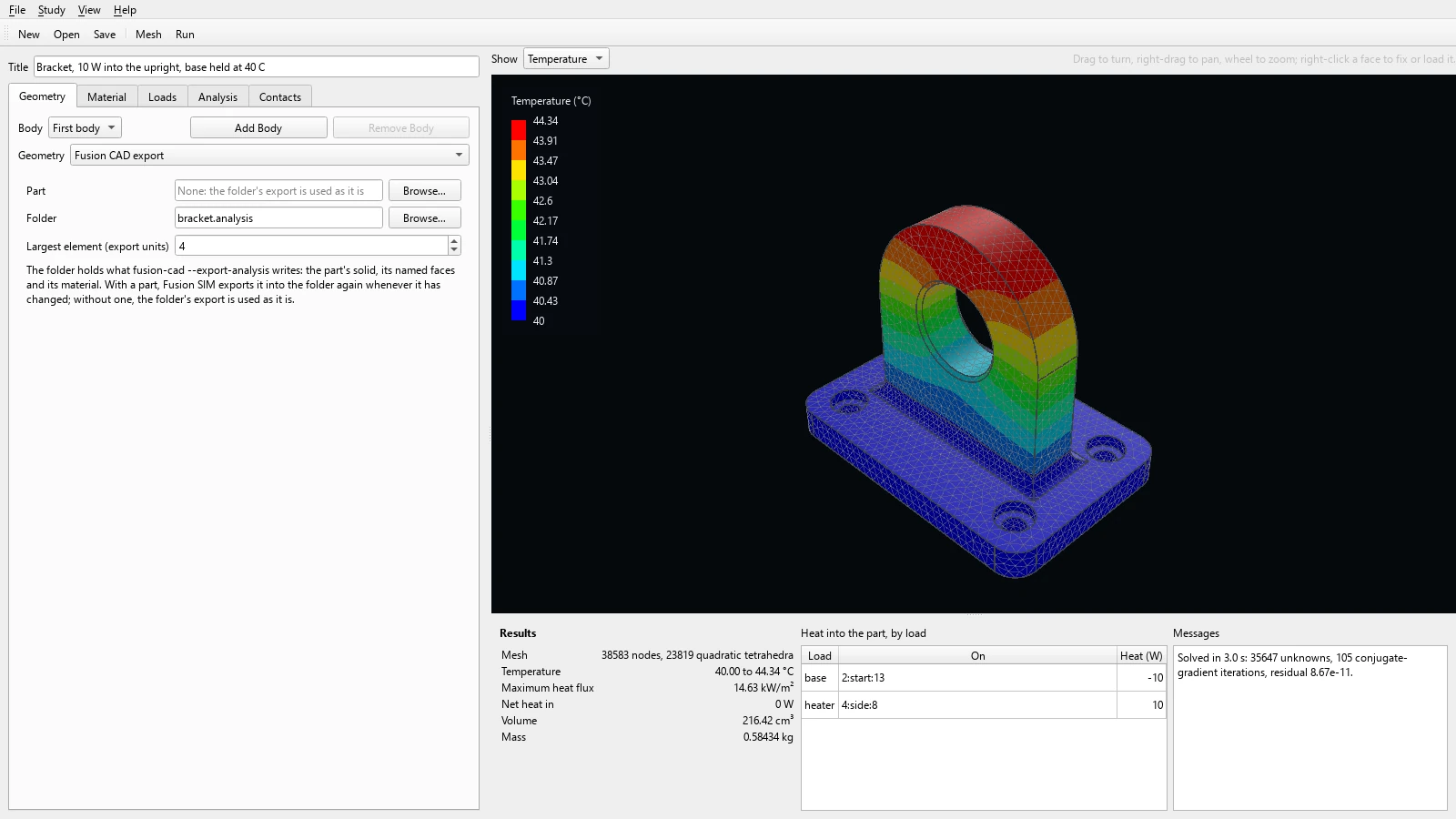Screen dimensions: 1456x819
Task: Click Browse next to Part
Action: pyautogui.click(x=425, y=191)
